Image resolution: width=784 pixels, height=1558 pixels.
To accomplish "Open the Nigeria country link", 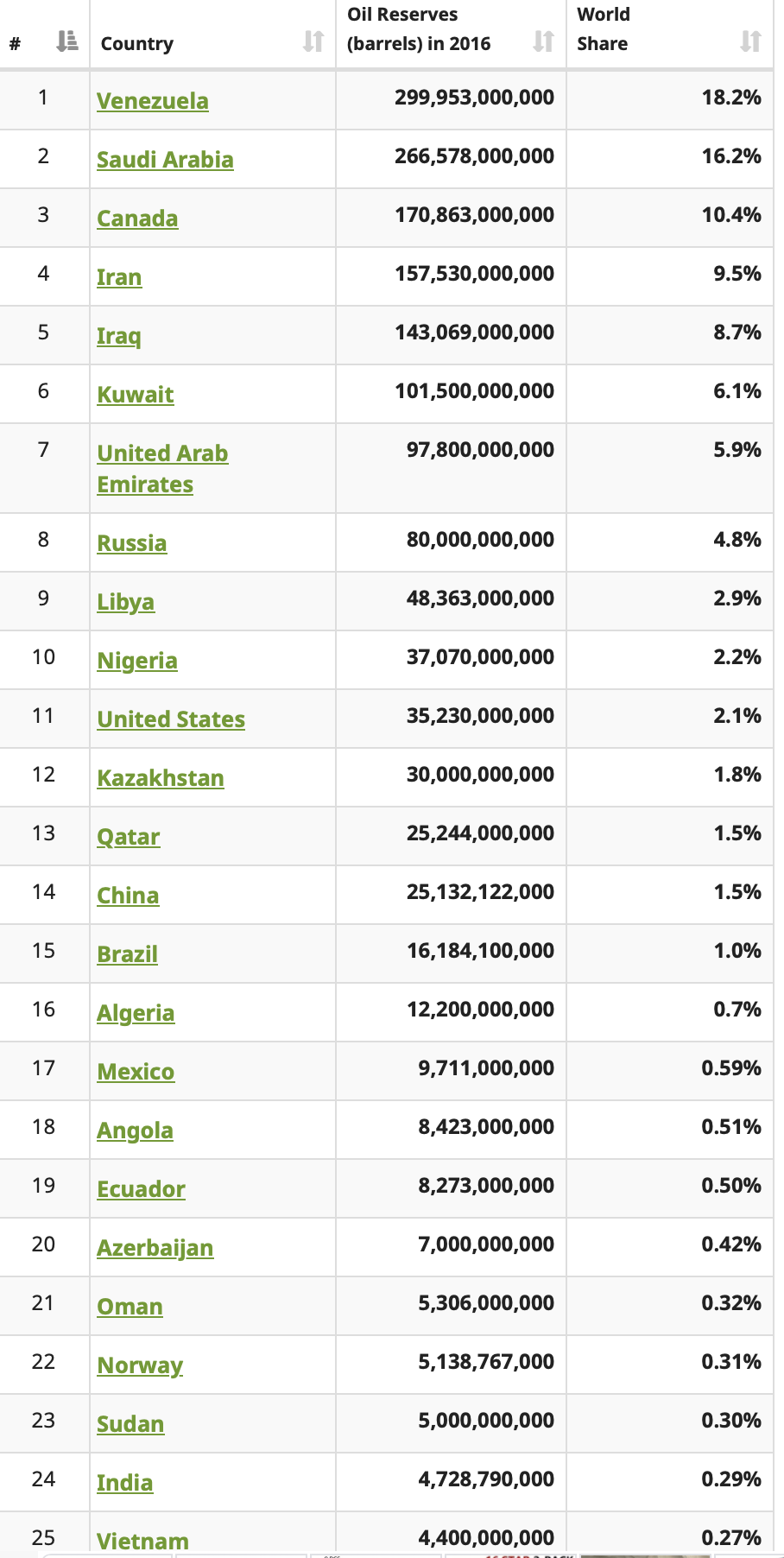I will pyautogui.click(x=137, y=661).
